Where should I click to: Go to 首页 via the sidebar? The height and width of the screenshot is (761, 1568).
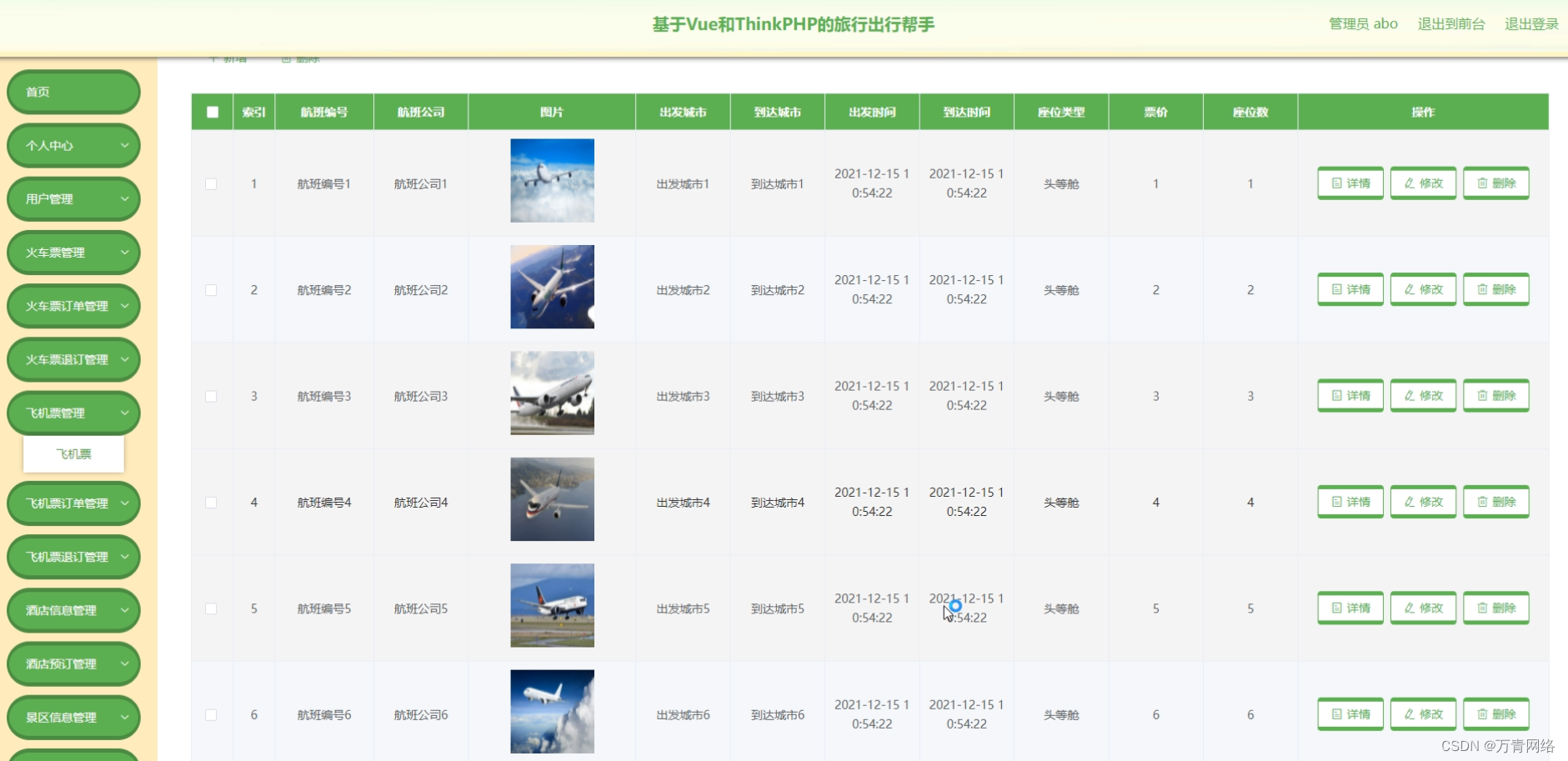73,92
